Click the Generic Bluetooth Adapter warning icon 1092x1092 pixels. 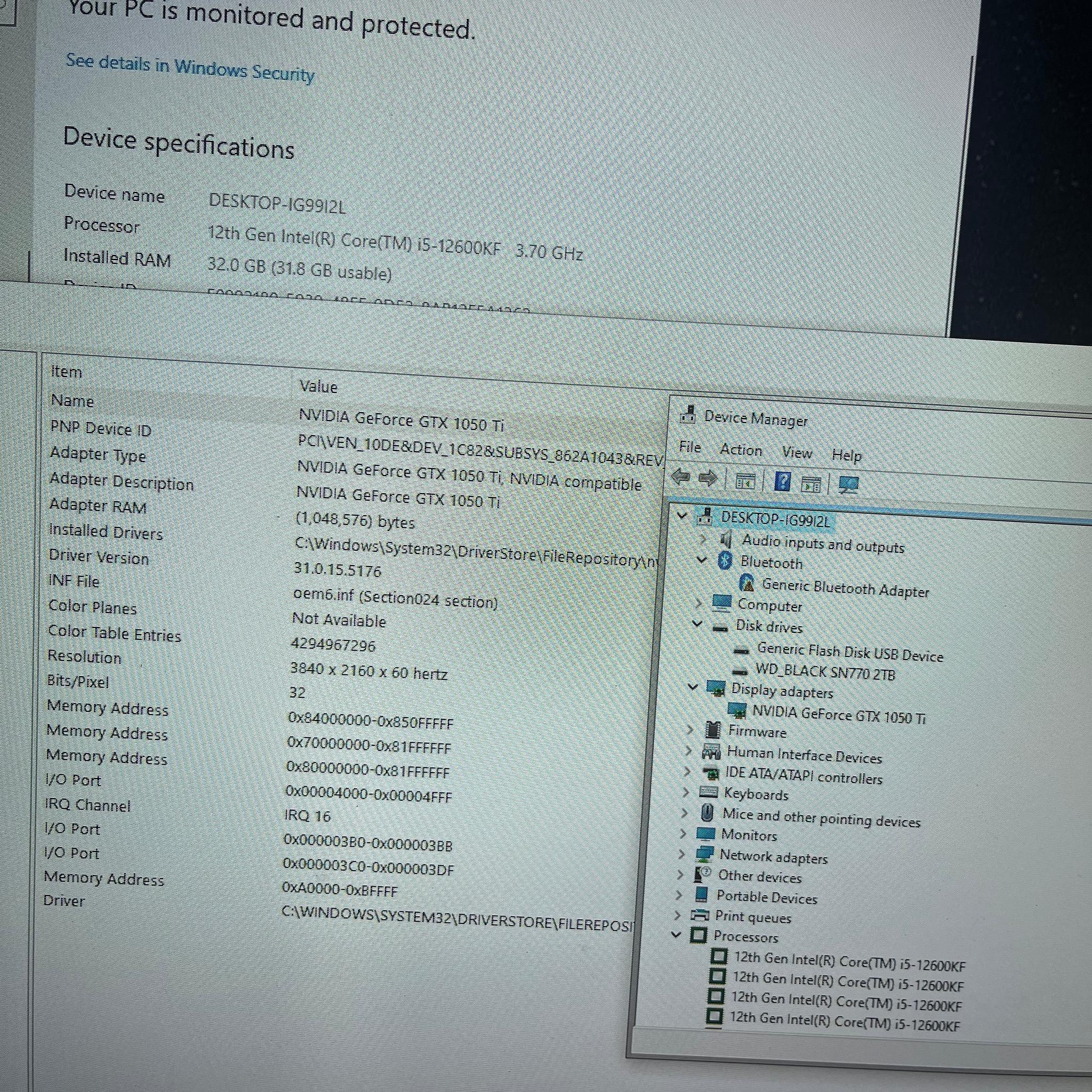746,582
